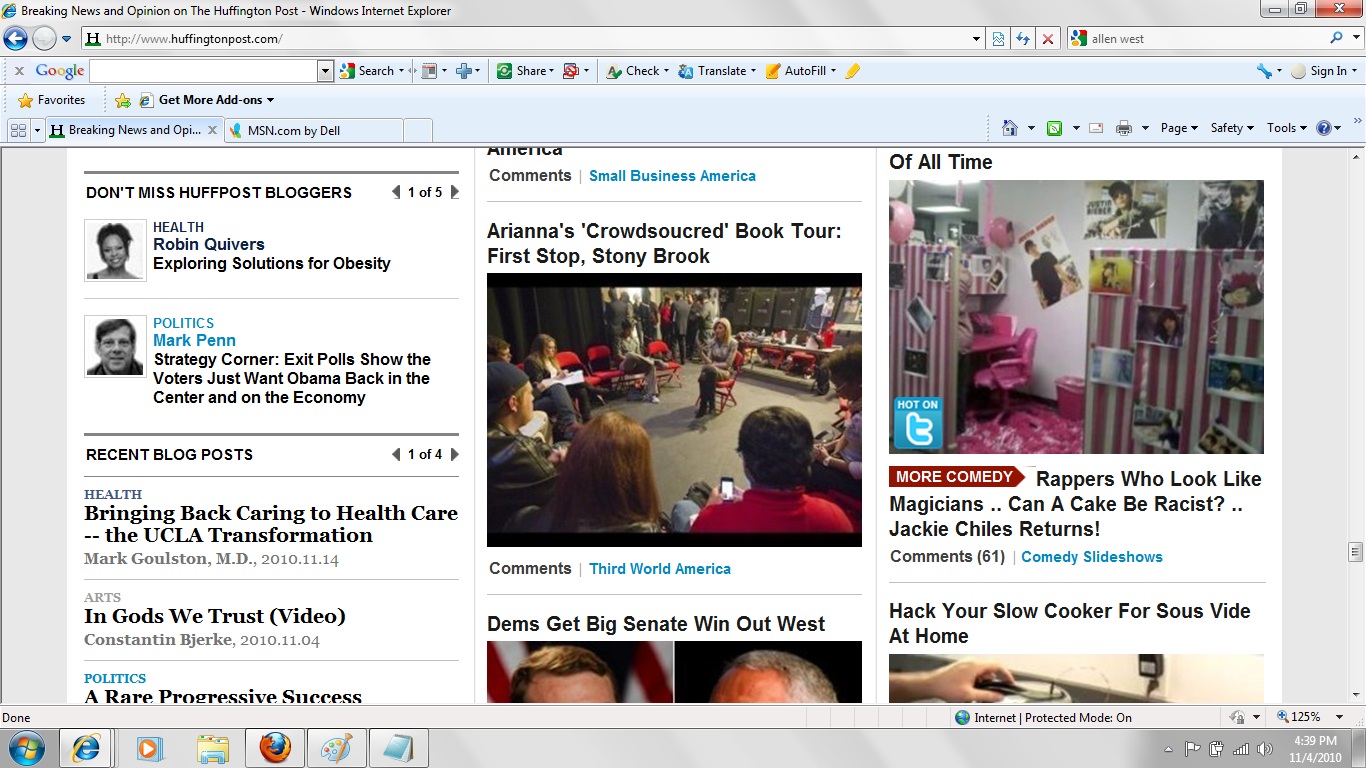Click the green Feeds icon
Viewport: 1366px width, 768px height.
click(x=1054, y=128)
